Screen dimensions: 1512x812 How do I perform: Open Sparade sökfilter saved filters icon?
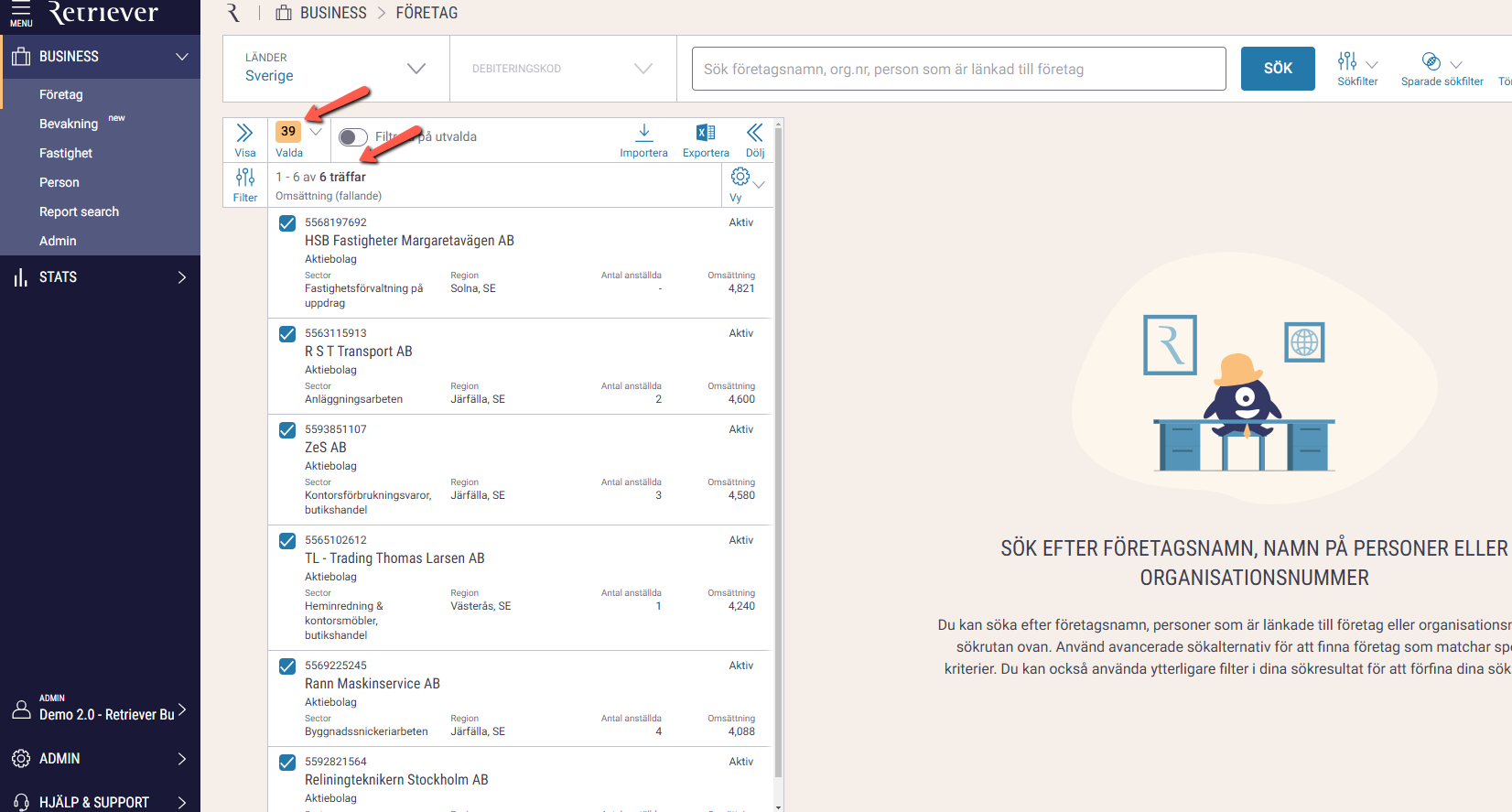coord(1431,61)
